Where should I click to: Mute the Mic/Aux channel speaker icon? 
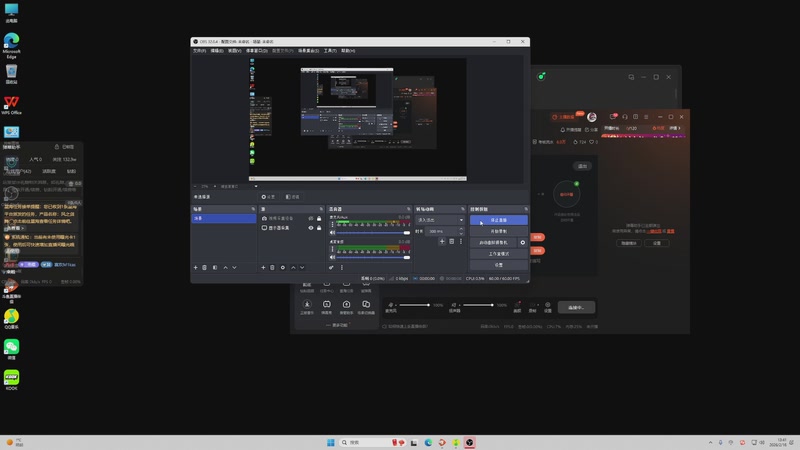pos(333,233)
